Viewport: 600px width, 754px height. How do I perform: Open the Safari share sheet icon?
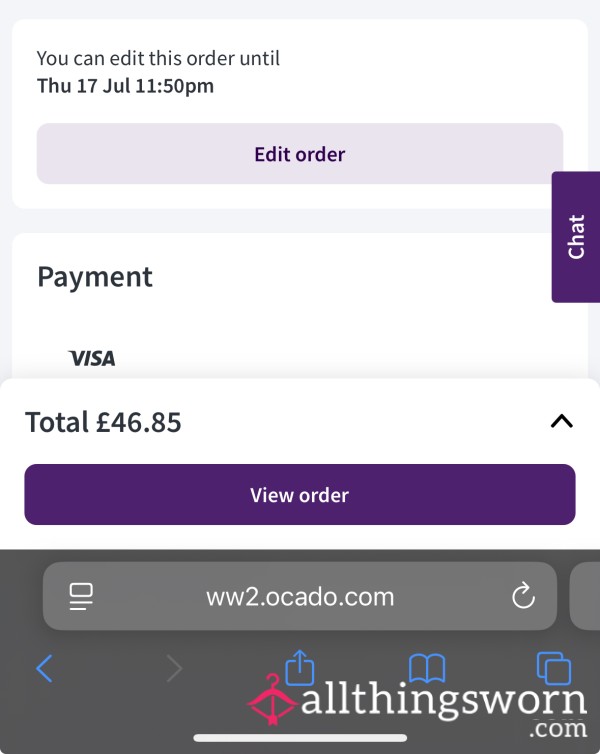coord(300,666)
